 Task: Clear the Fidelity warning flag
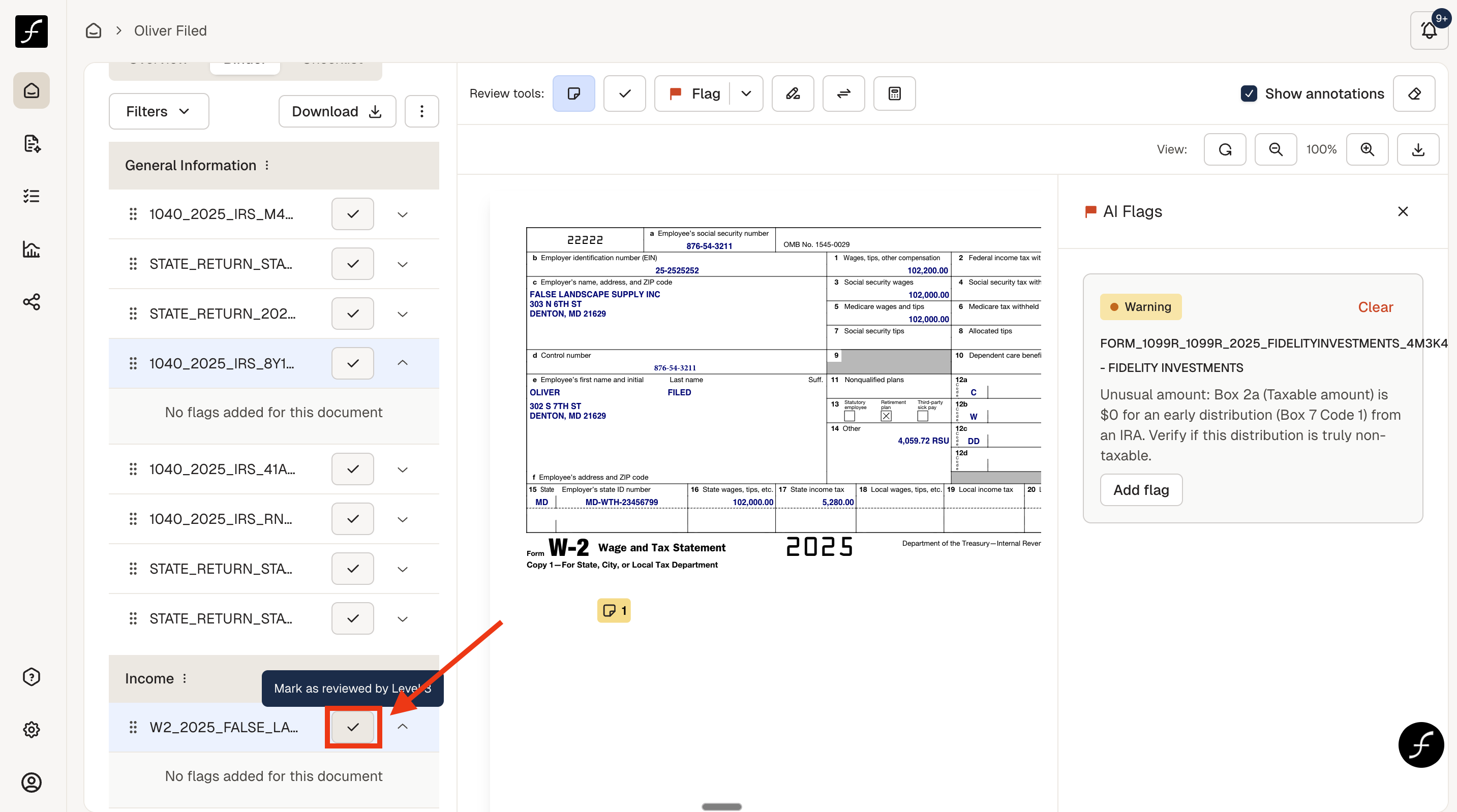coord(1375,306)
